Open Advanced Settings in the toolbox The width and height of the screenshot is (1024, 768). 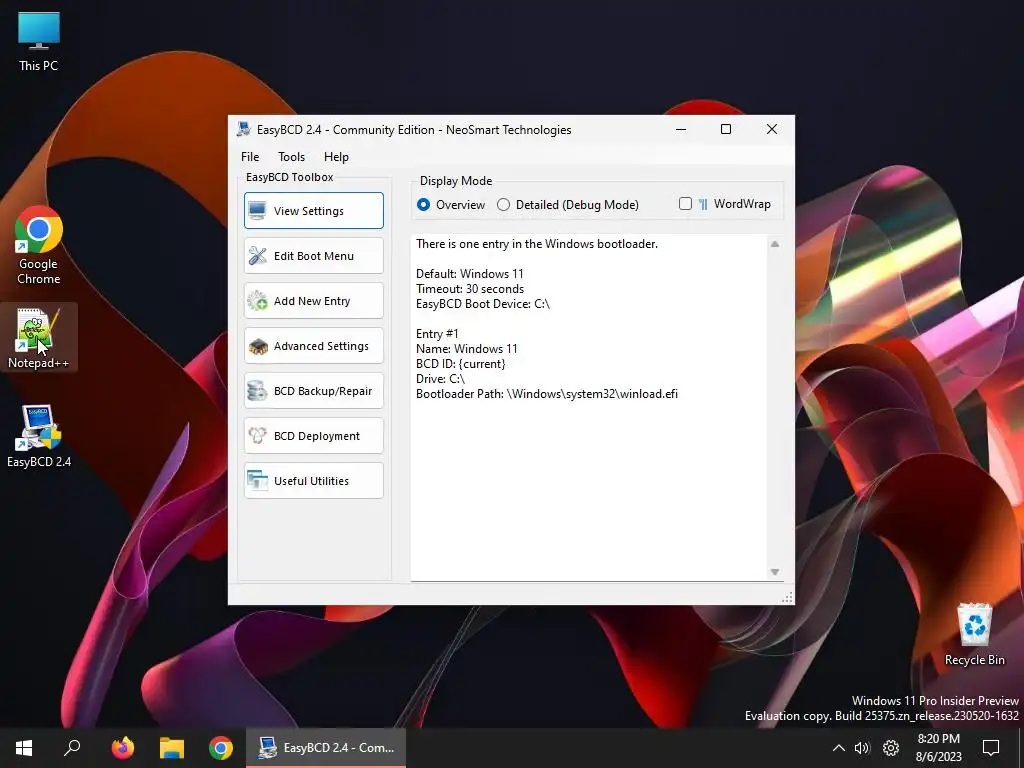(x=313, y=345)
